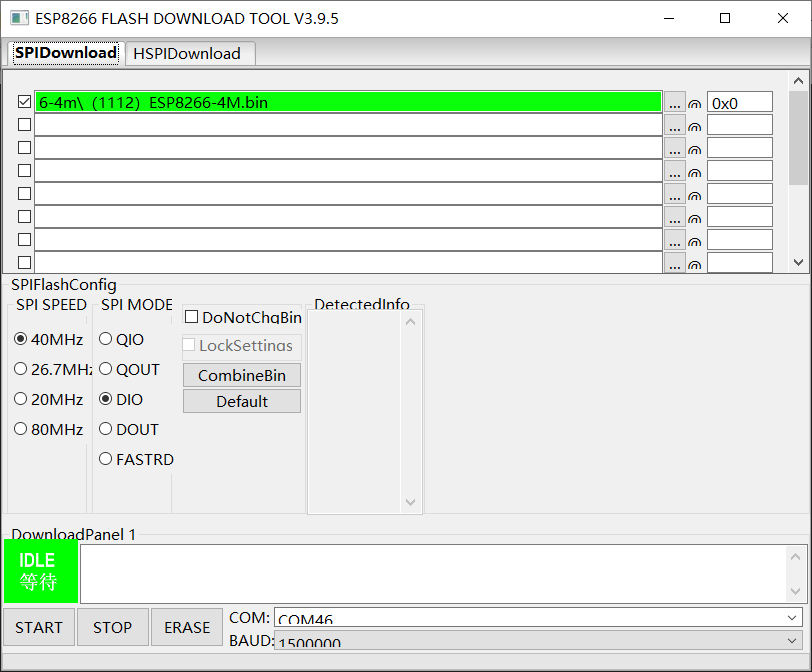Open file browser '...' on fifth row
812x672 pixels.
pos(674,194)
